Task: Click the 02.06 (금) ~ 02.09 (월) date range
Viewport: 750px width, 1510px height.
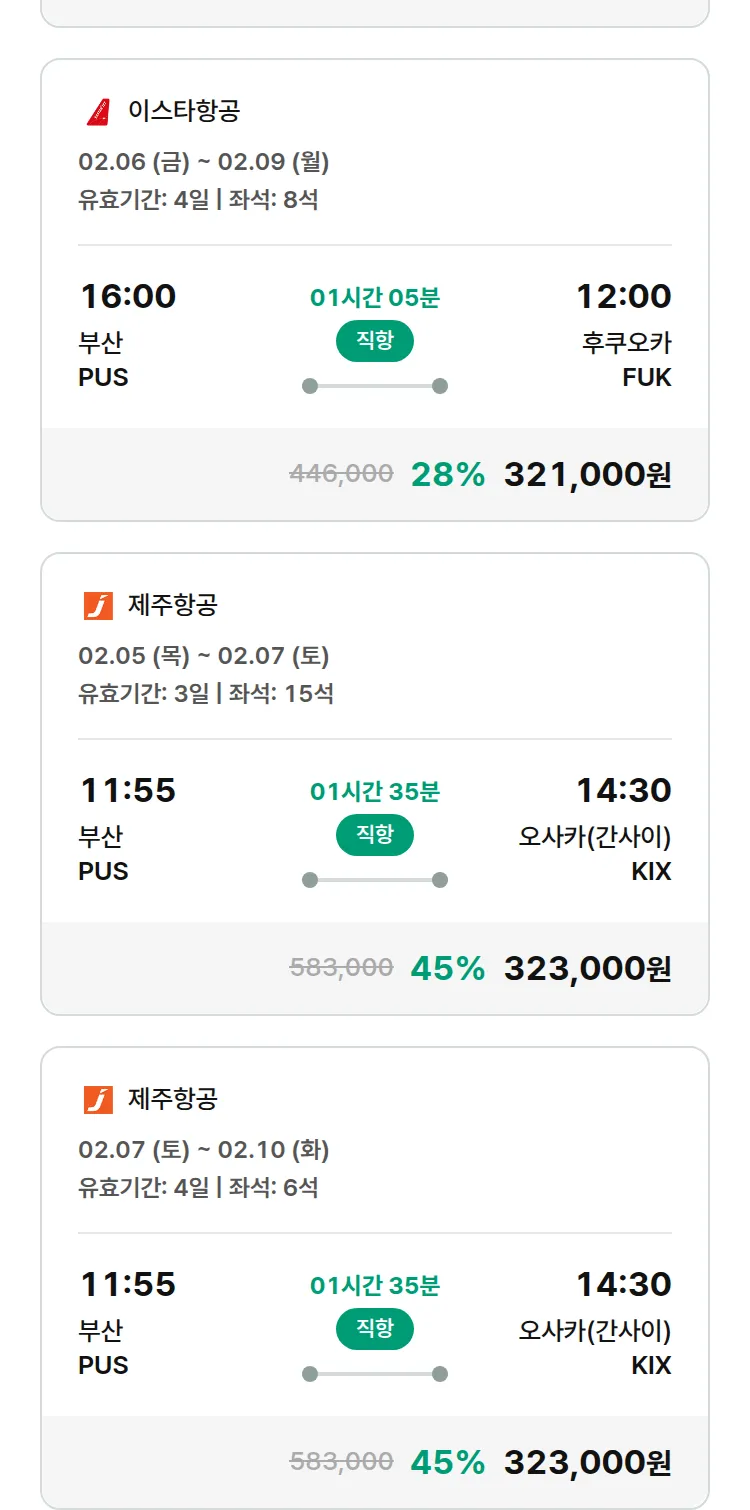Action: coord(204,162)
